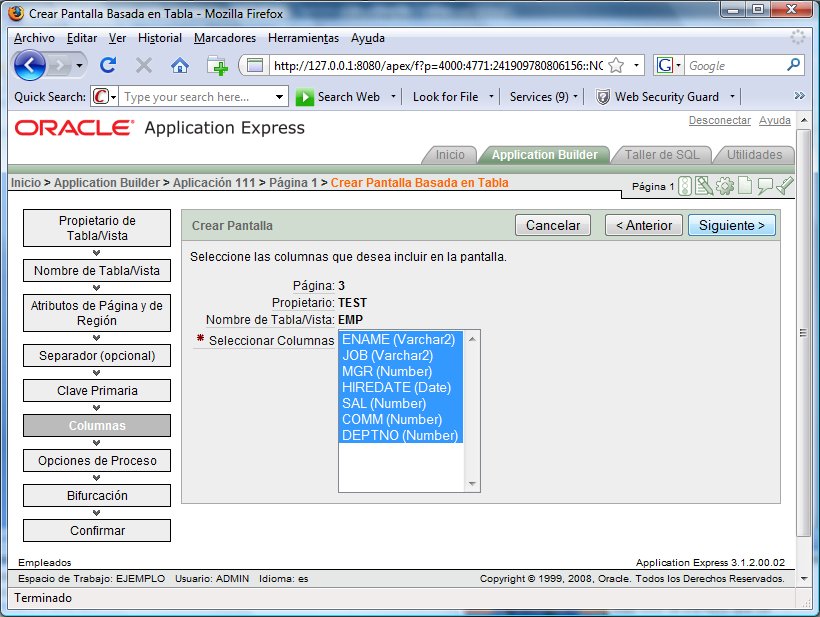Follow the Aplicación 111 breadcrumb link

tap(214, 182)
